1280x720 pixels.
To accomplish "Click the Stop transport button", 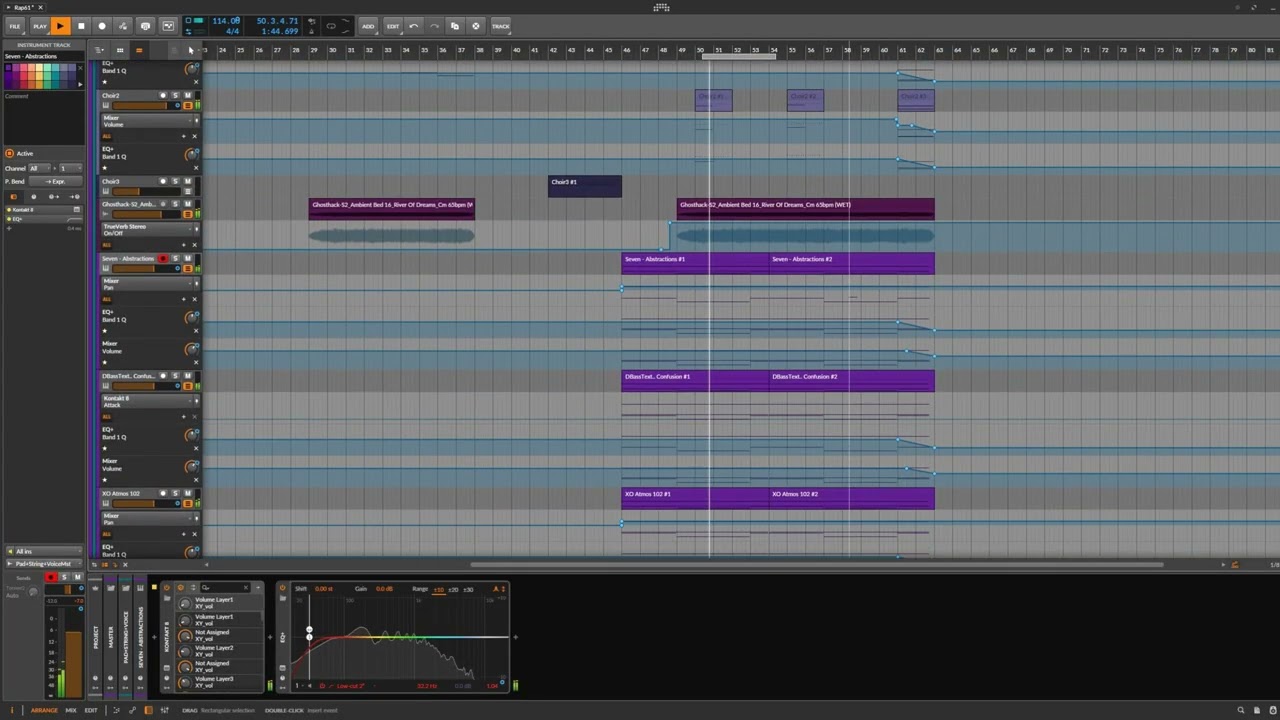I will click(x=81, y=26).
